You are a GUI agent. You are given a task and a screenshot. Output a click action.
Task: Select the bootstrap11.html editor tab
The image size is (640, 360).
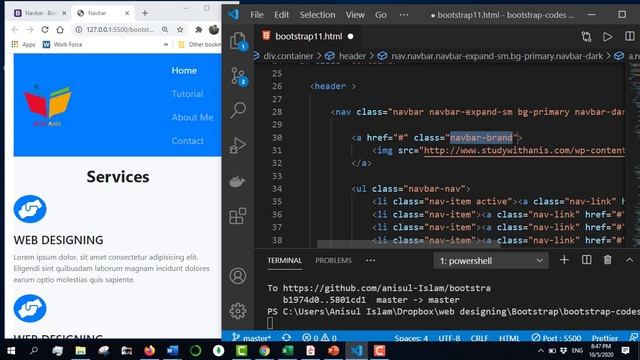click(x=308, y=36)
